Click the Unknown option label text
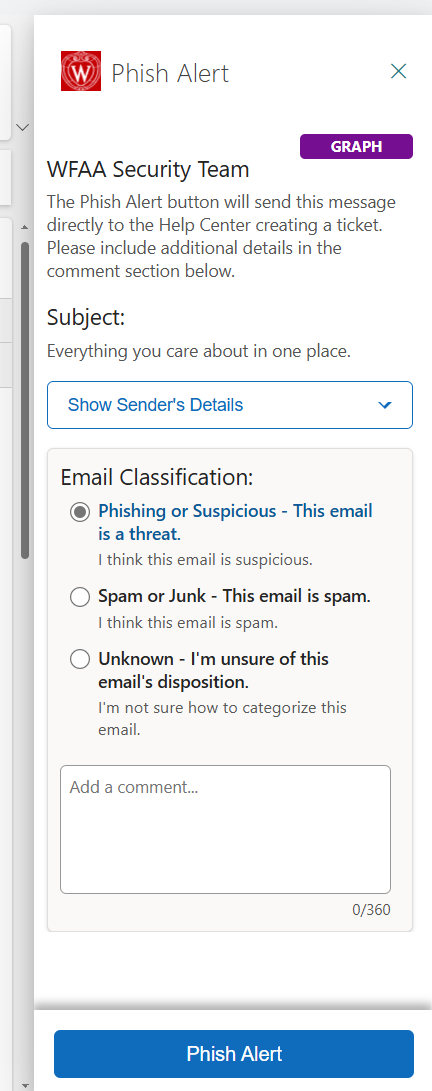This screenshot has height=1091, width=432. click(x=214, y=669)
